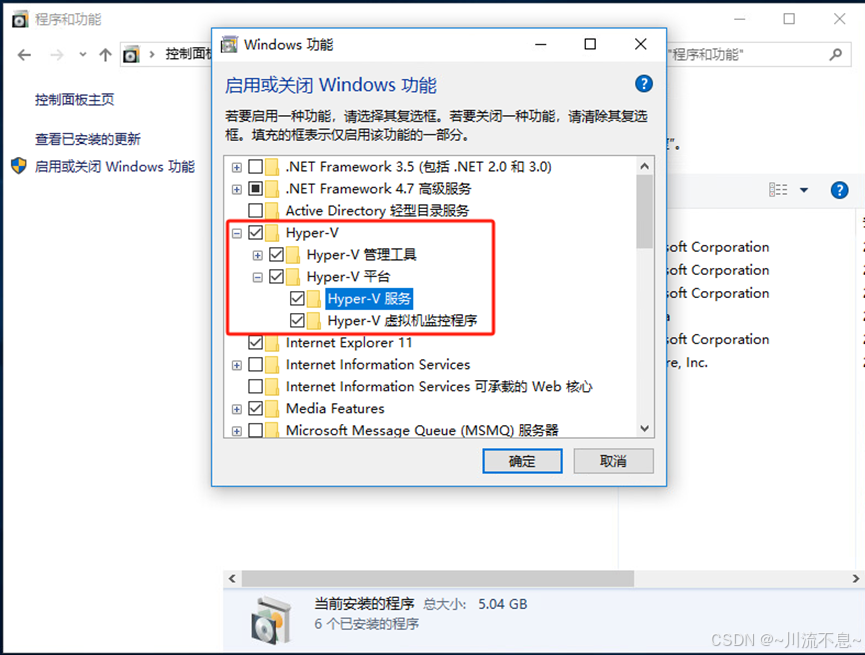Screen dimensions: 865x655
Task: Uncheck the Hyper-V checkbox
Action: point(255,232)
